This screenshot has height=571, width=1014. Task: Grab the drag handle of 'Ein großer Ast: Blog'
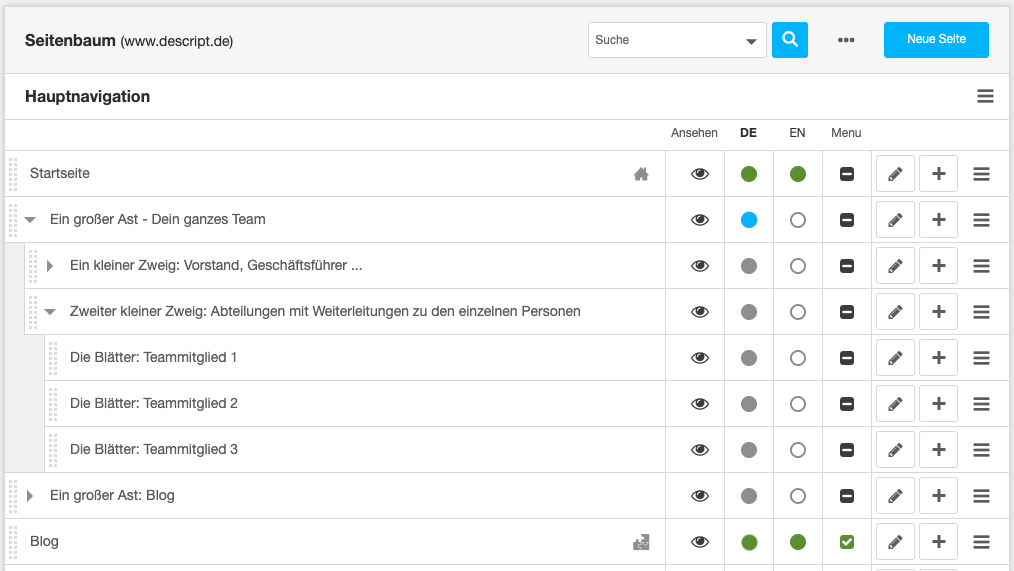(x=13, y=496)
